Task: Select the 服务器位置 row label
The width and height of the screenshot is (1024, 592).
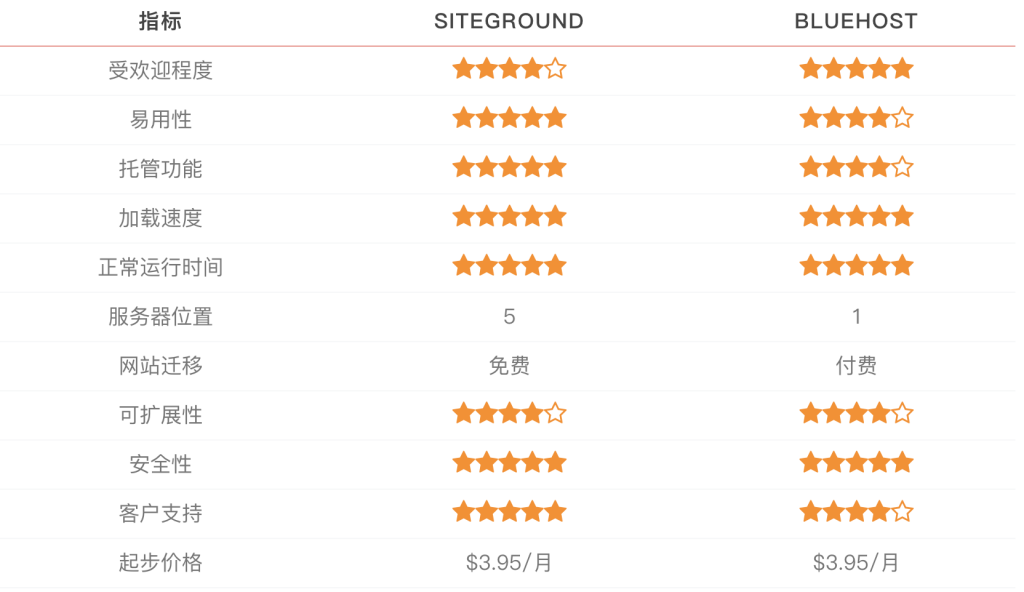Action: click(x=160, y=317)
